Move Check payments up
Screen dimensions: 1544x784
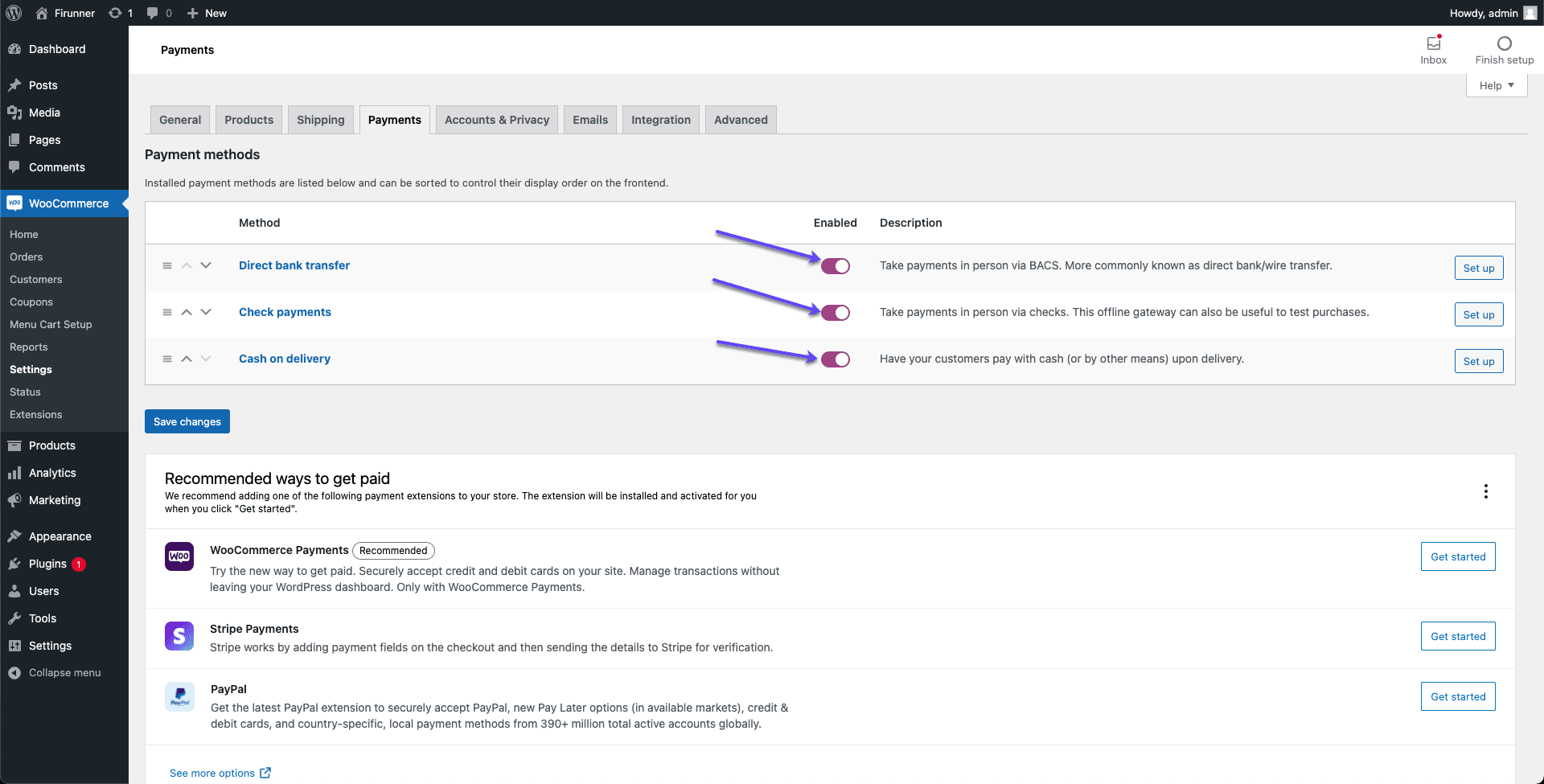pyautogui.click(x=187, y=312)
